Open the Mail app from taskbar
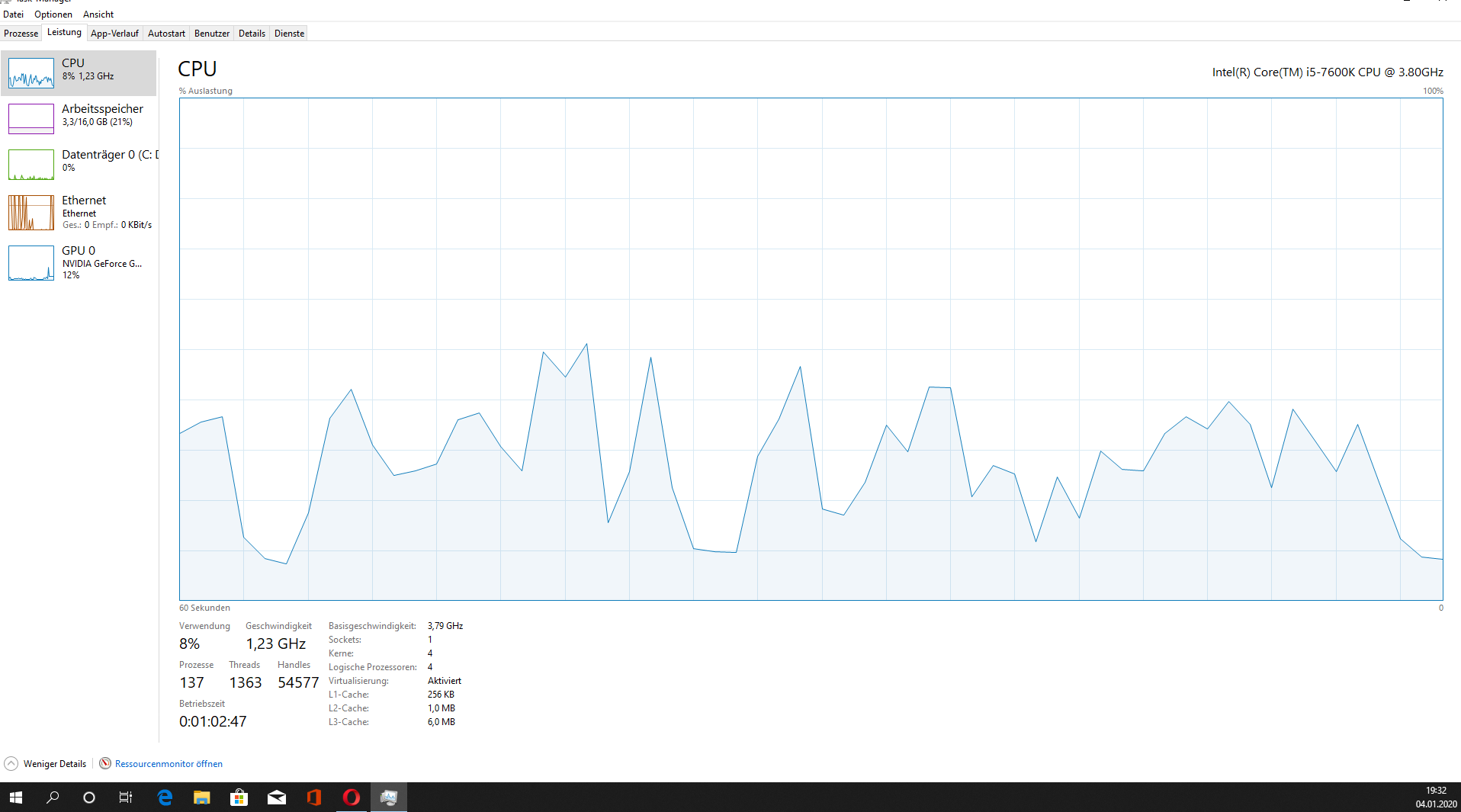The height and width of the screenshot is (812, 1461). [277, 798]
